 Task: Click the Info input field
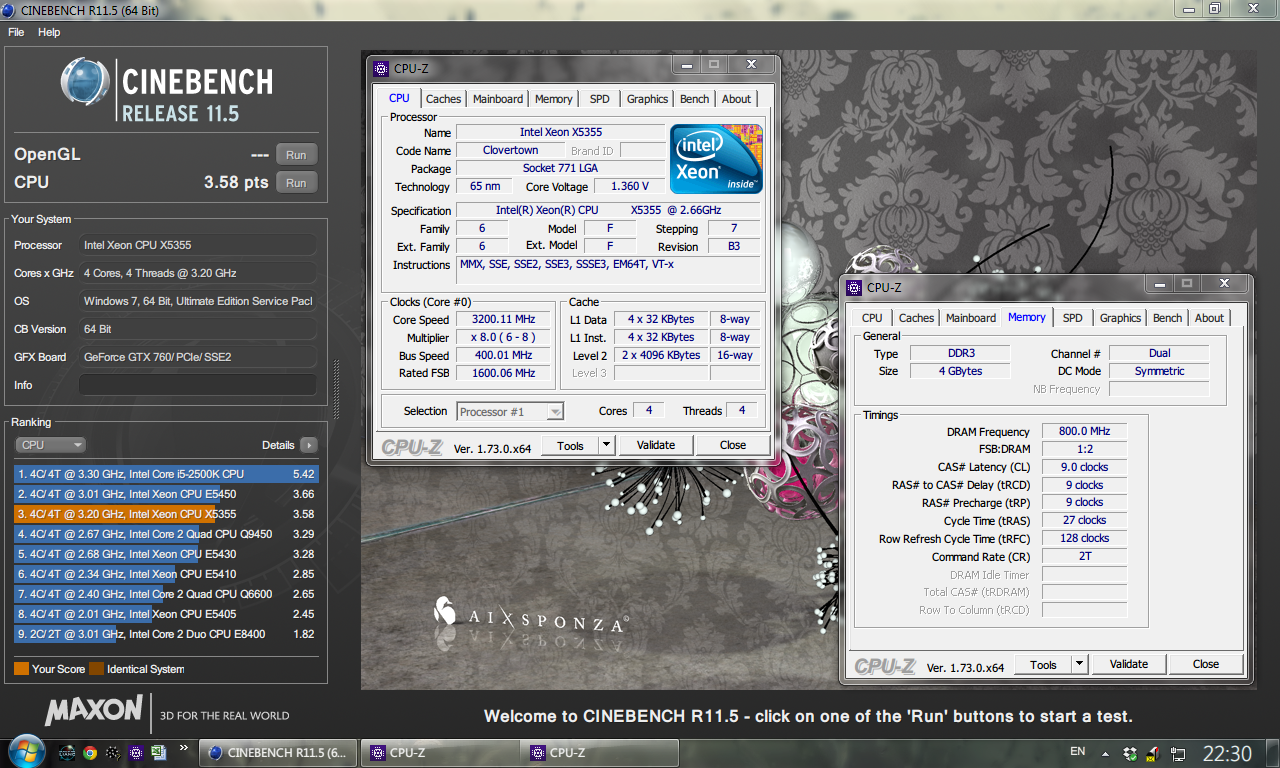point(197,385)
